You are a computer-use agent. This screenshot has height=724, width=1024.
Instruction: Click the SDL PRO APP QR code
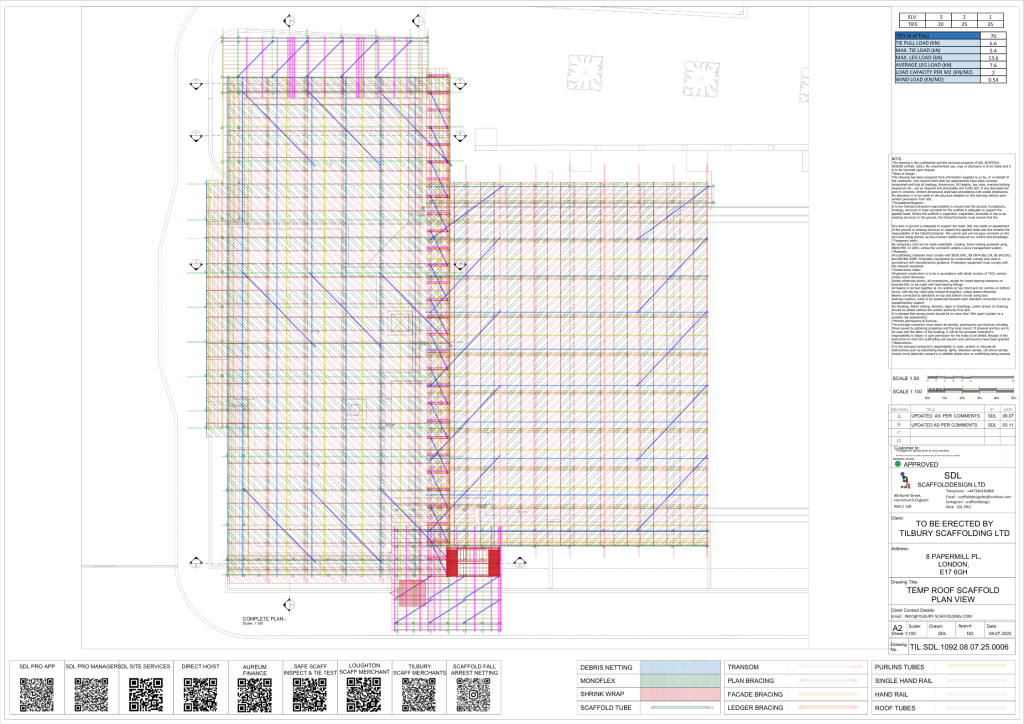click(x=37, y=695)
